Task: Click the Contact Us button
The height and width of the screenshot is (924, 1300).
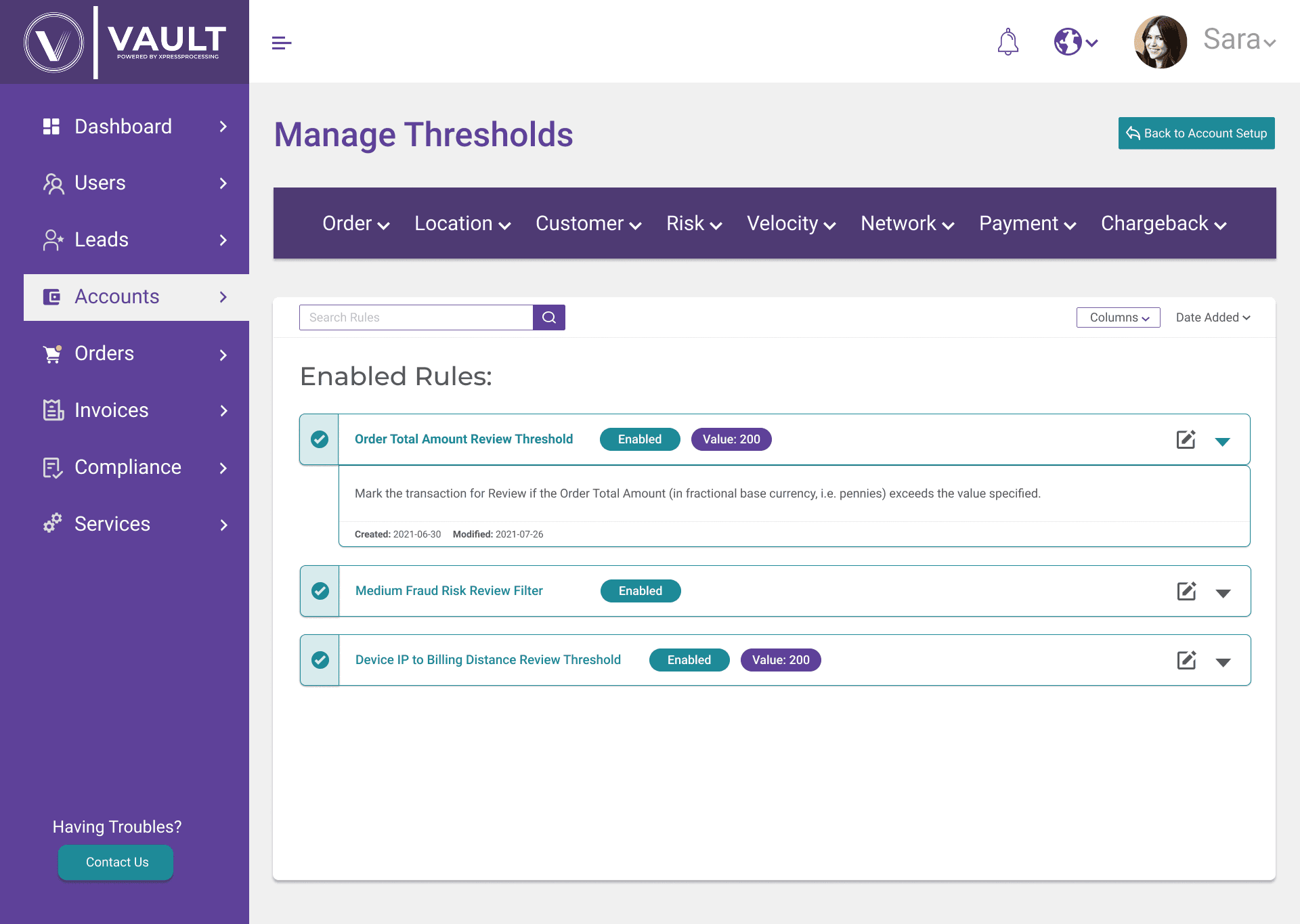Action: [116, 862]
